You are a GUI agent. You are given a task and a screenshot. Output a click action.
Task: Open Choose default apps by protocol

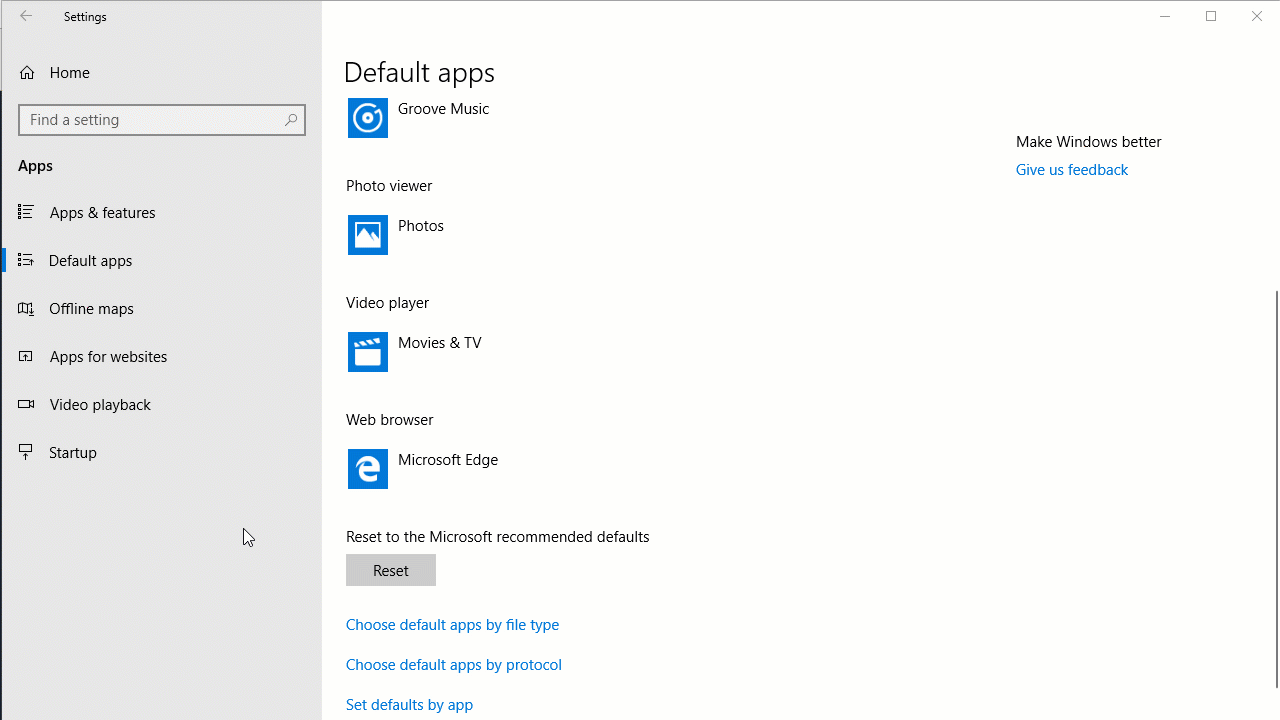tap(453, 664)
